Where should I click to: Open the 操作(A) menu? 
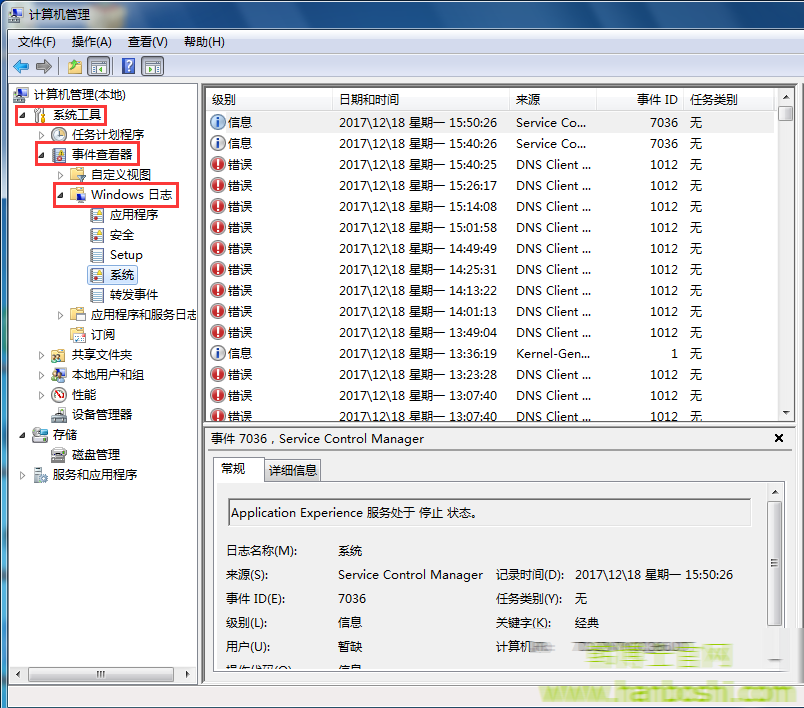point(91,42)
